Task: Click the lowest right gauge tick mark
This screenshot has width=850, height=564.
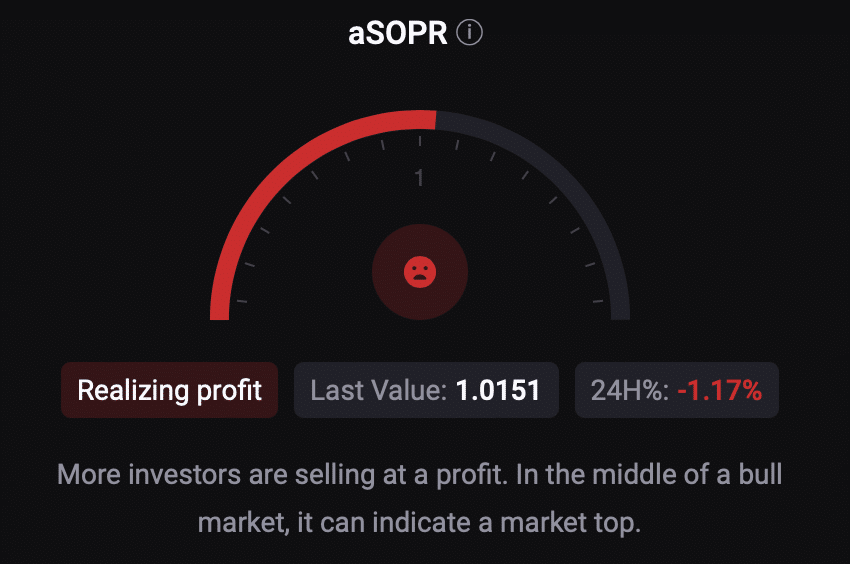Action: (x=598, y=301)
